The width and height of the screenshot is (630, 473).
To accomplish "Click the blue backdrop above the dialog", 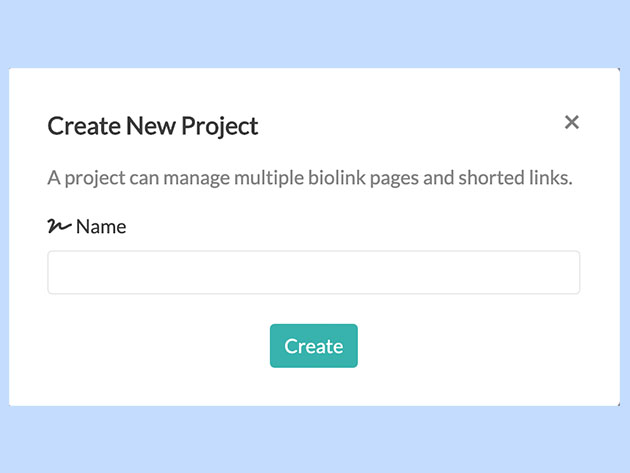I will [x=315, y=32].
